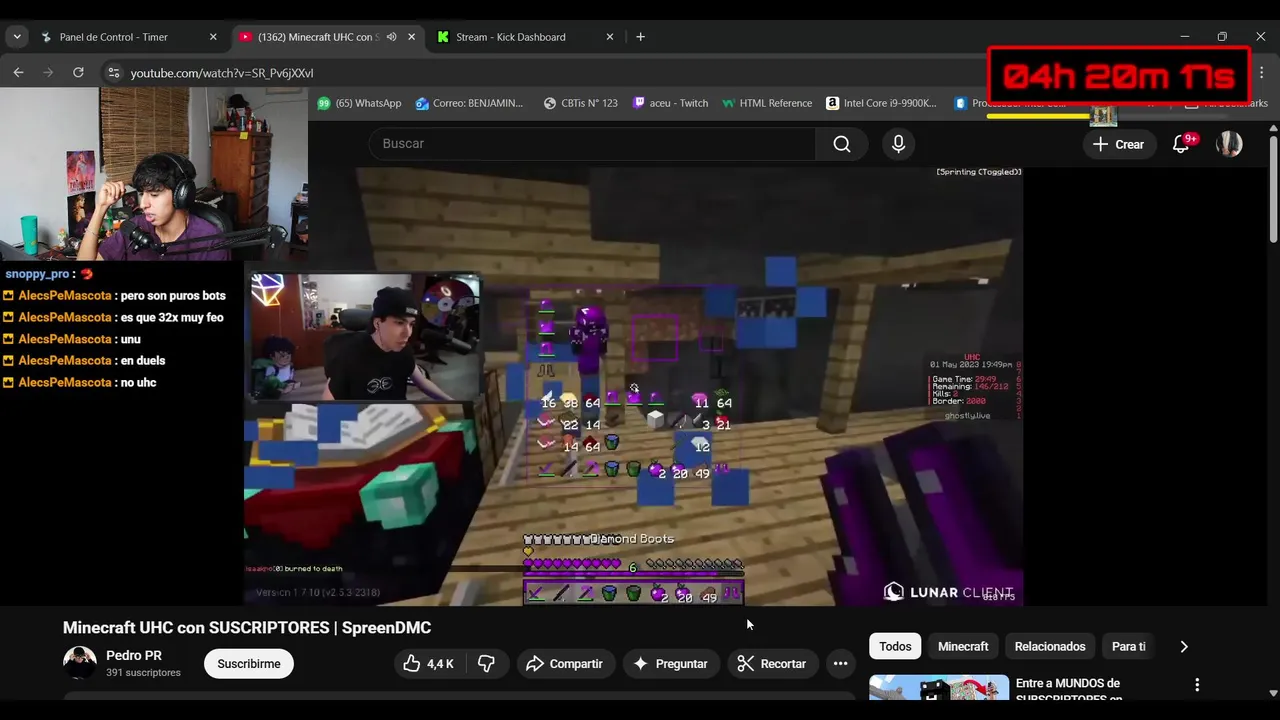1280x720 pixels.
Task: Select the Todos filter chip
Action: point(895,646)
